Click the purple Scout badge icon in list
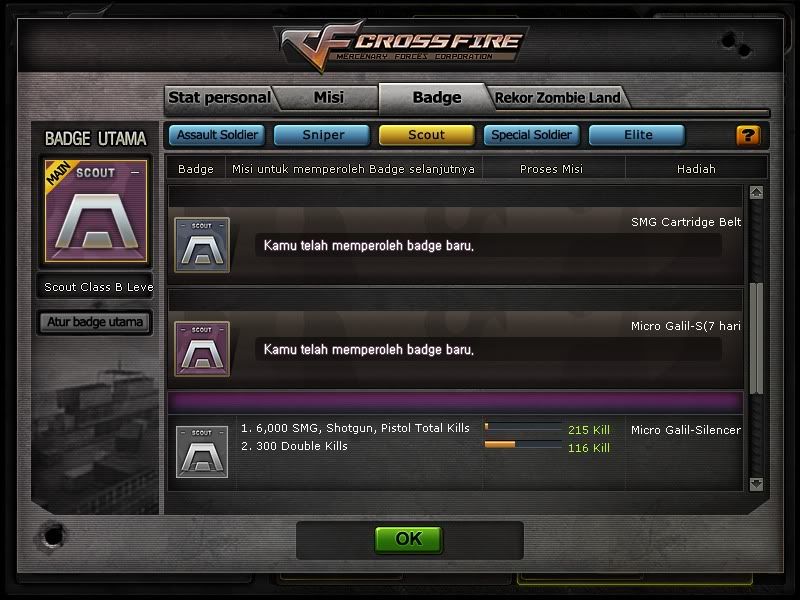The image size is (800, 600). click(x=202, y=349)
